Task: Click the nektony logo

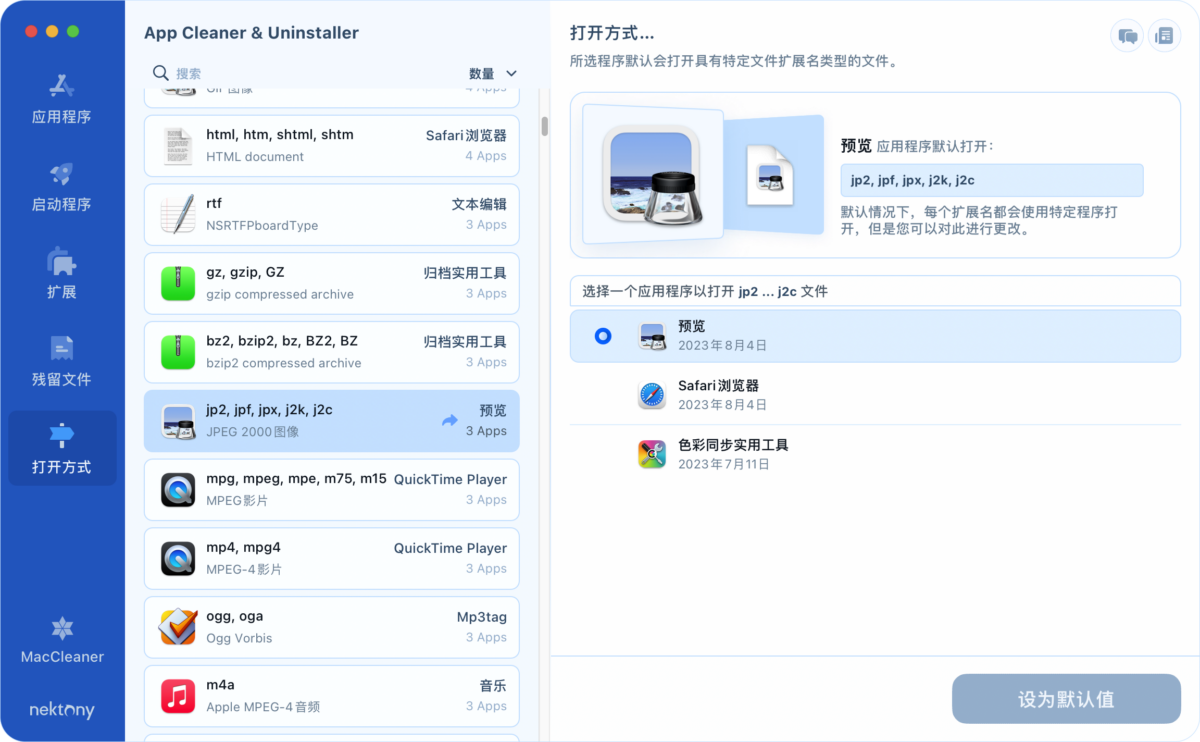Action: (x=62, y=710)
